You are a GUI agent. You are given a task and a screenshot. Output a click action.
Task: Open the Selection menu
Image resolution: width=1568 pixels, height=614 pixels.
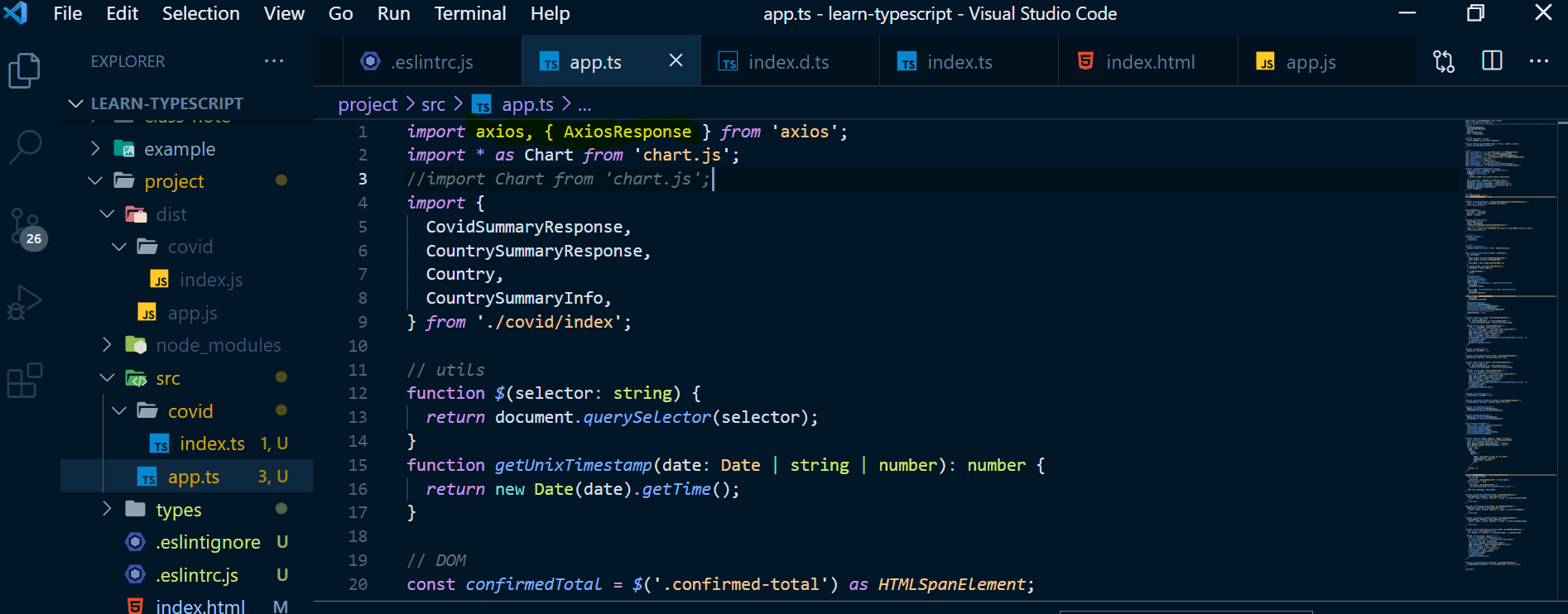(200, 13)
